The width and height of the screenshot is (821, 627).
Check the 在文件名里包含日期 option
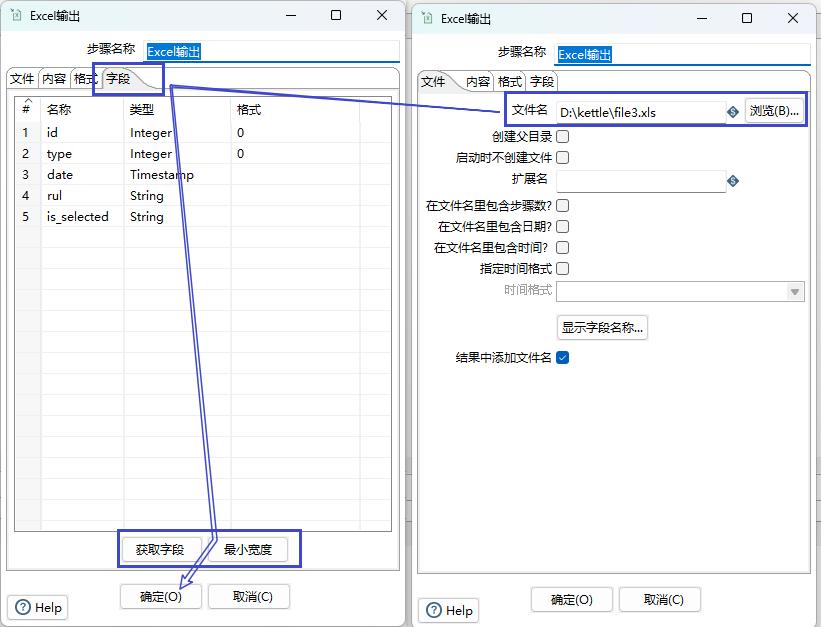(x=562, y=226)
